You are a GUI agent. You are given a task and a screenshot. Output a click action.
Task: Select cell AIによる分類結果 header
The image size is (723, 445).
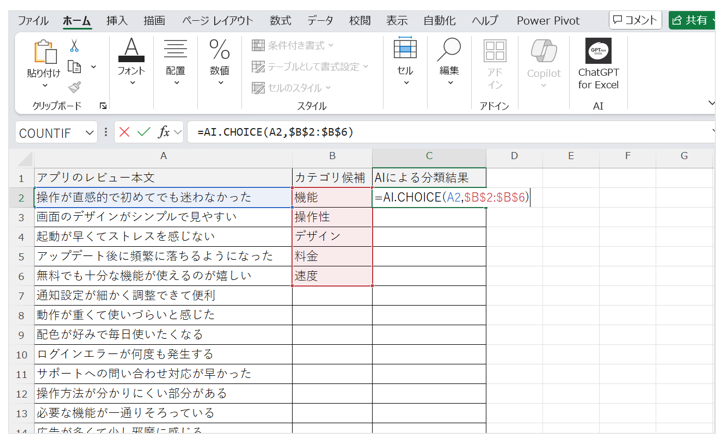[x=429, y=178]
